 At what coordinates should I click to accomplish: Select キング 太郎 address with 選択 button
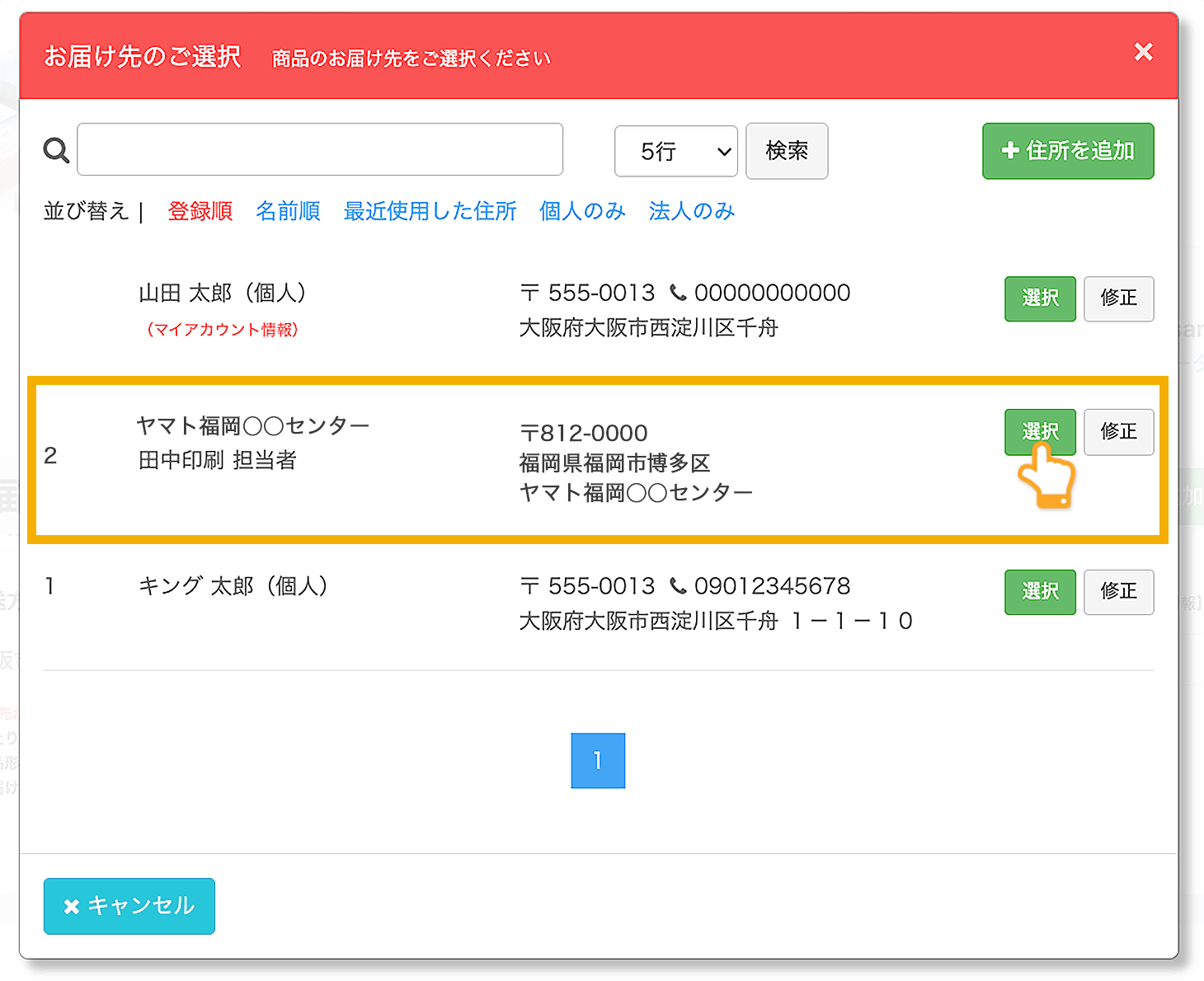pos(1040,592)
